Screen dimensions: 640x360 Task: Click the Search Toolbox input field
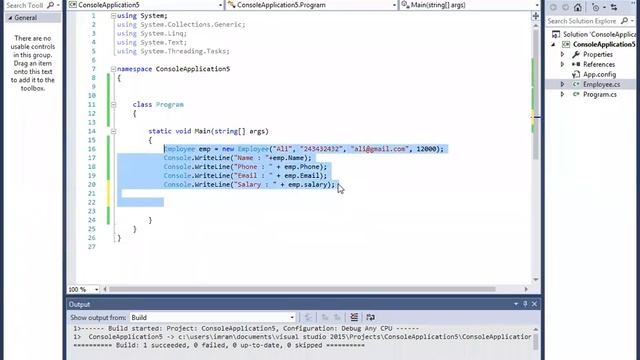25,5
